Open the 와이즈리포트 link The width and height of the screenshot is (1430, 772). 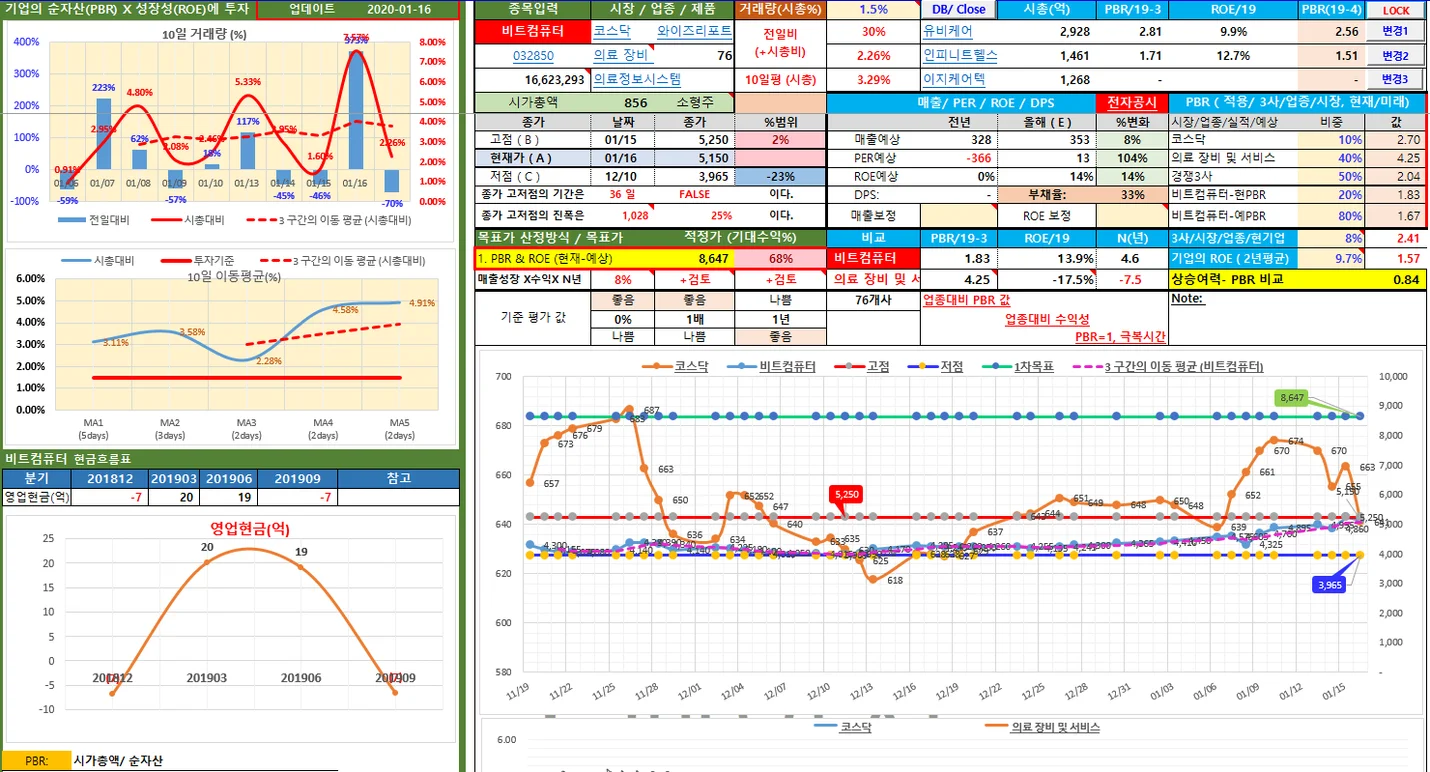click(694, 32)
